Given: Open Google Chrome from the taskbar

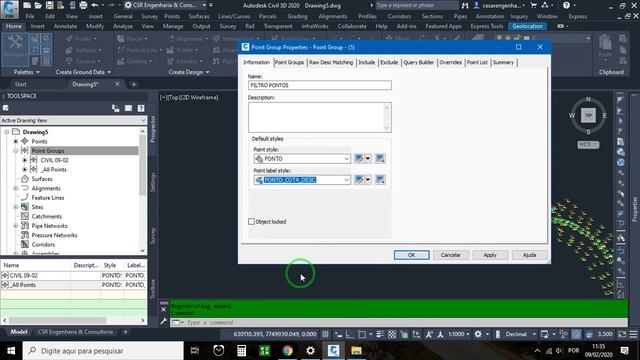Looking at the screenshot, I should [287, 351].
